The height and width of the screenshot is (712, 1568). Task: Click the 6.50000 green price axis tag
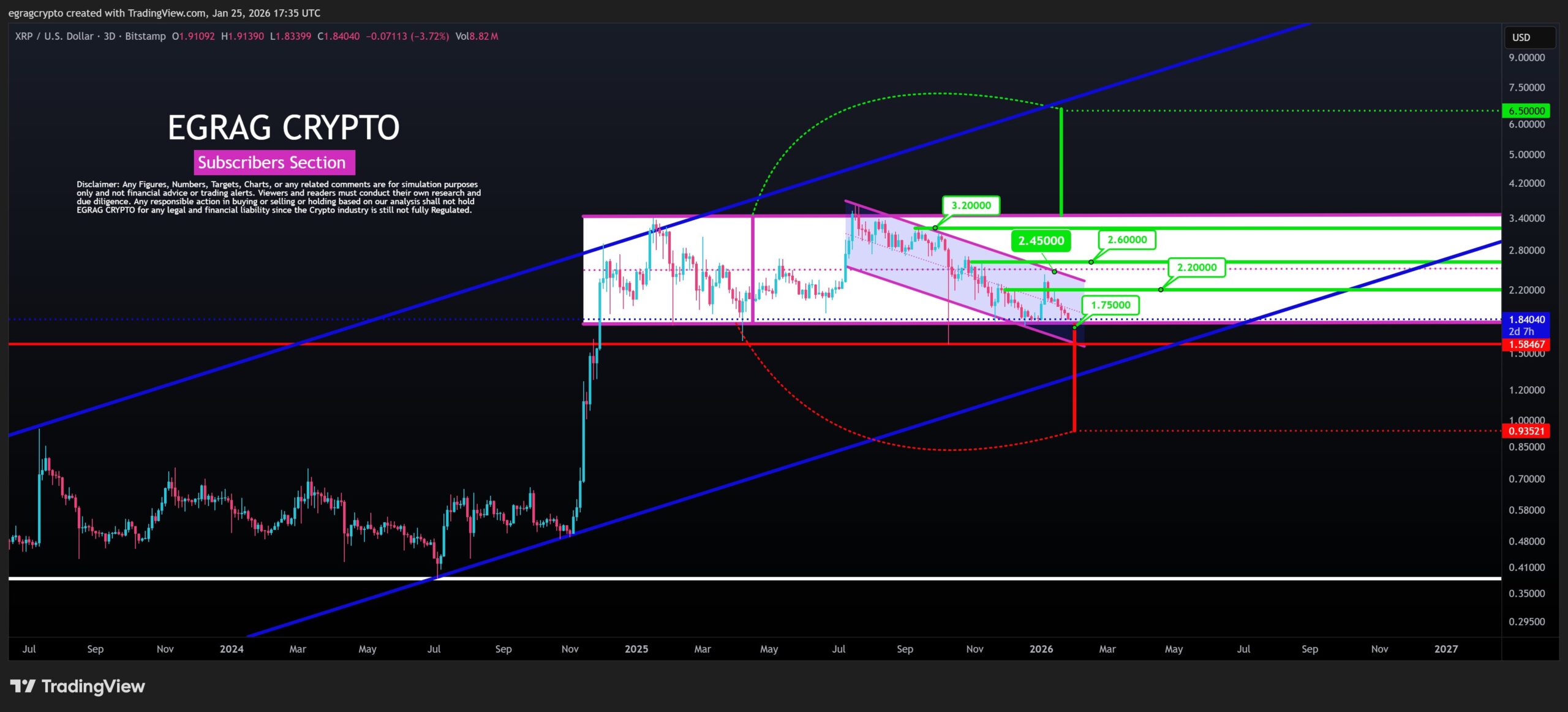[x=1526, y=111]
